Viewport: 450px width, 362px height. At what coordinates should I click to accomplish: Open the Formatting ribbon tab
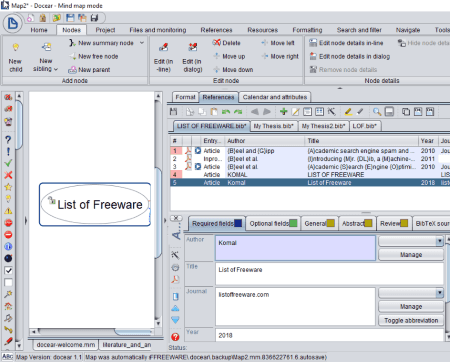(307, 30)
